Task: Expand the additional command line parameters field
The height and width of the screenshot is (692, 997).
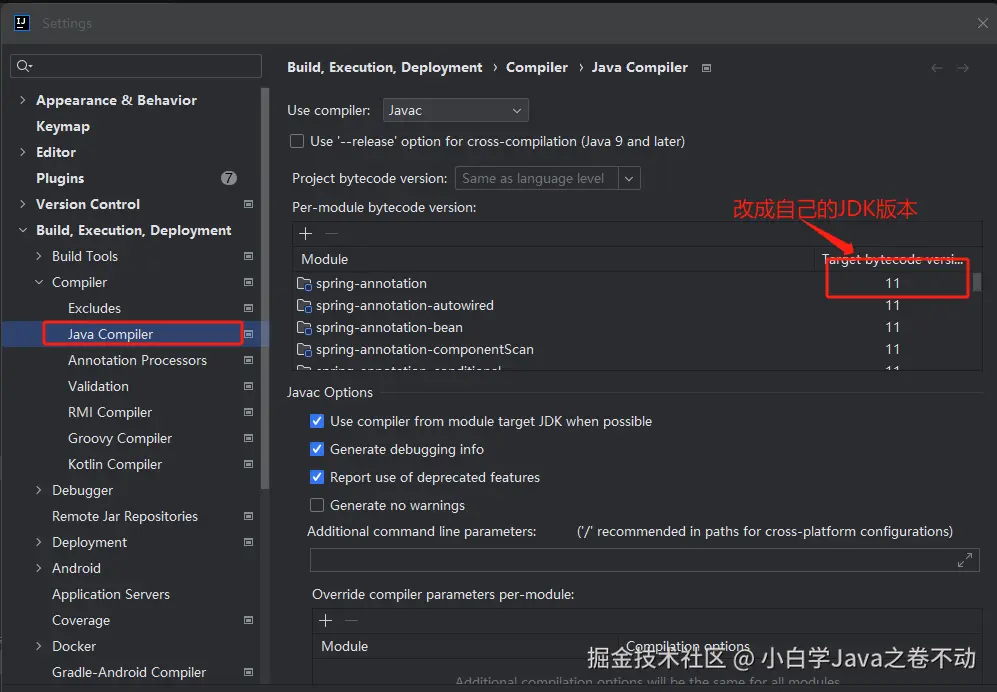Action: [965, 560]
